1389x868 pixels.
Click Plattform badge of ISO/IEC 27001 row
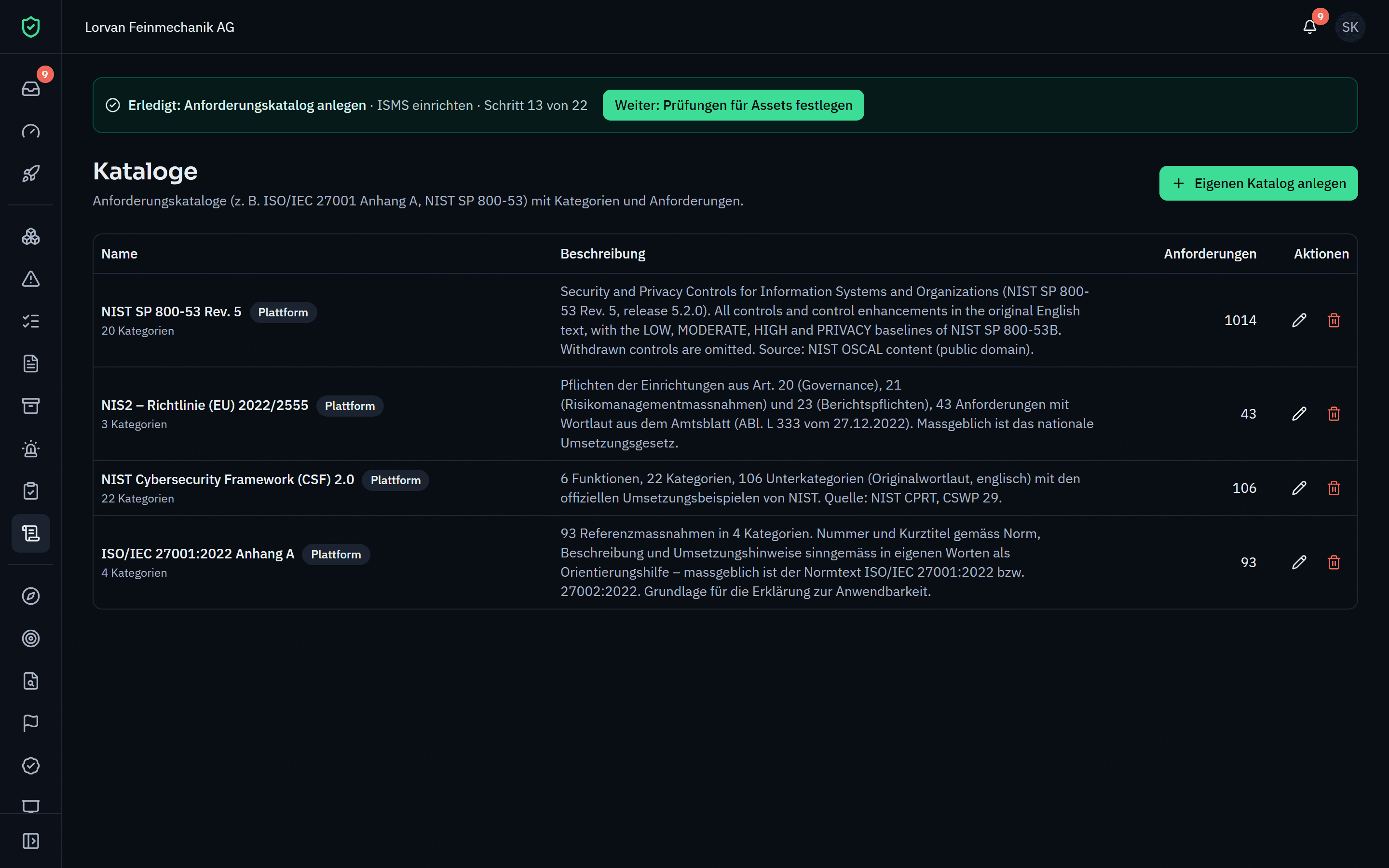(336, 555)
